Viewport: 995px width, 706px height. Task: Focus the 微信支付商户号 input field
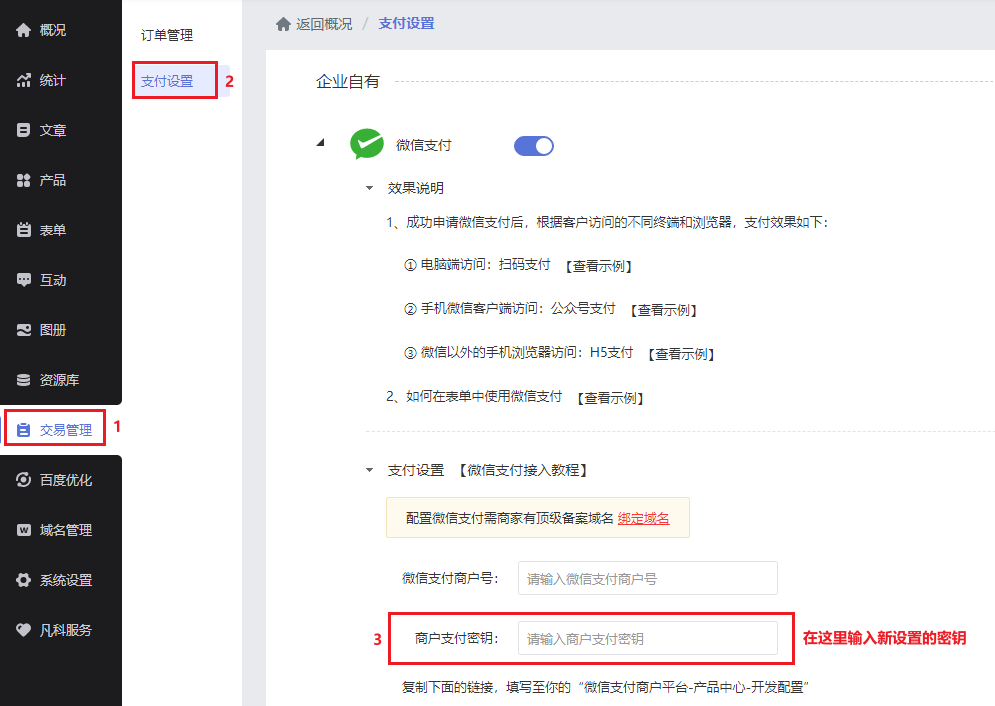click(x=648, y=578)
